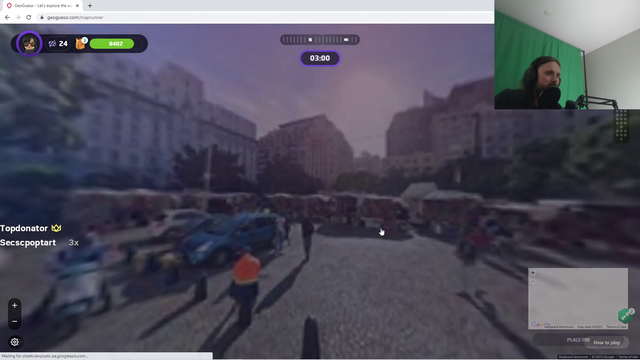Click the Topdonator label

coord(24,228)
